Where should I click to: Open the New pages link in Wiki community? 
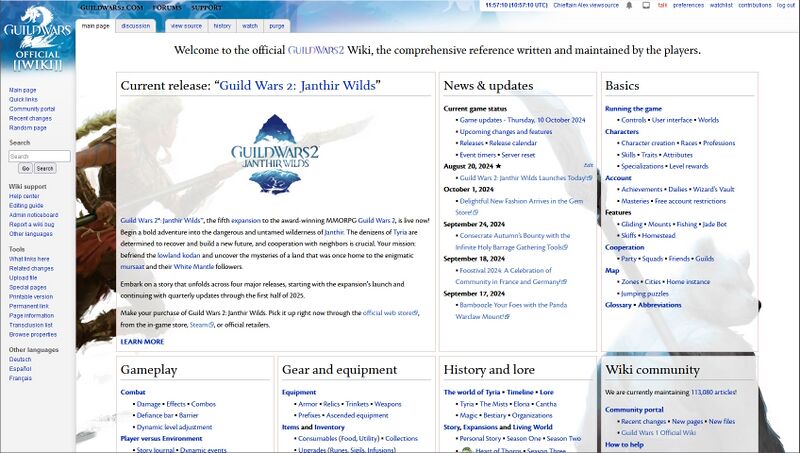[x=687, y=421]
